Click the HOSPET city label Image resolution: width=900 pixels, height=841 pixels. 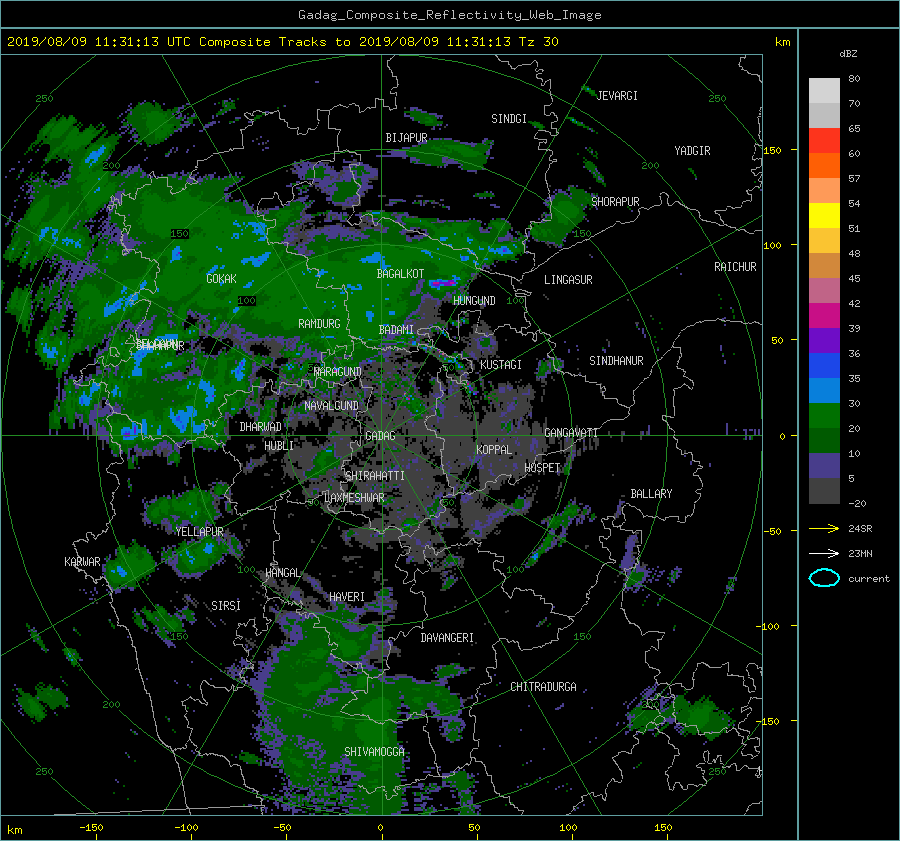[542, 468]
